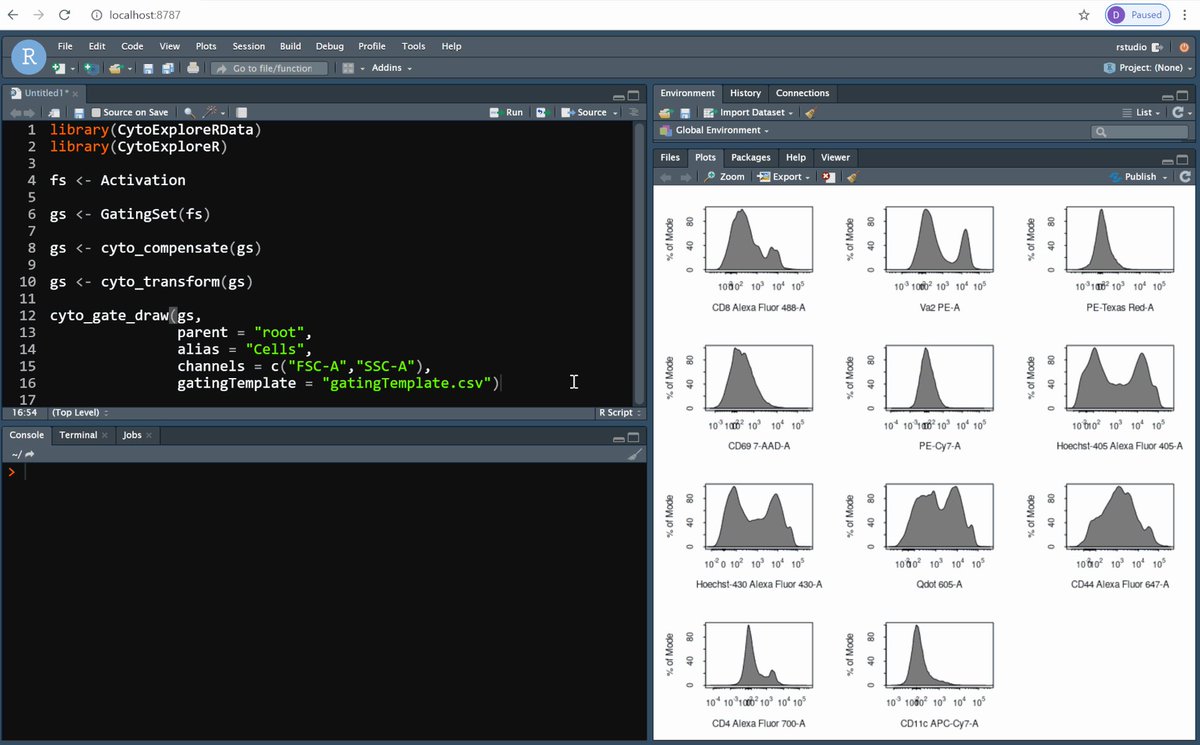Click the rstudio sign out icon
1200x745 pixels.
(1158, 46)
